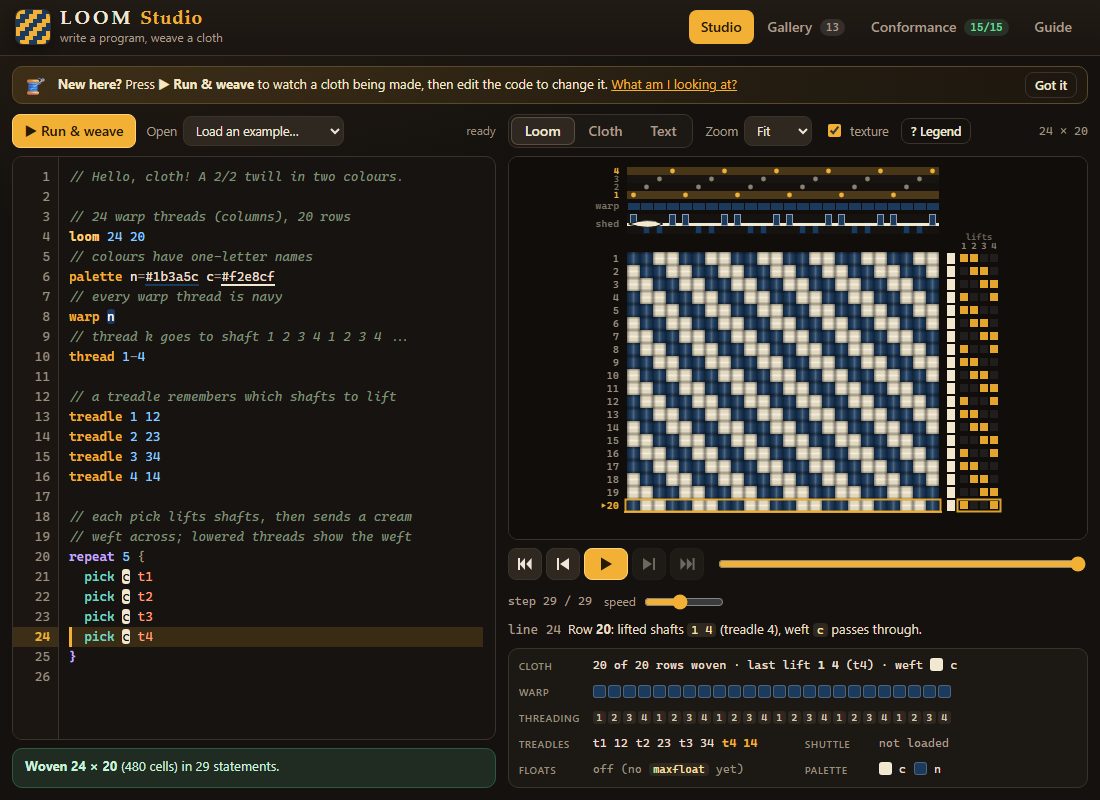Toggle the texture checkbox

834,131
